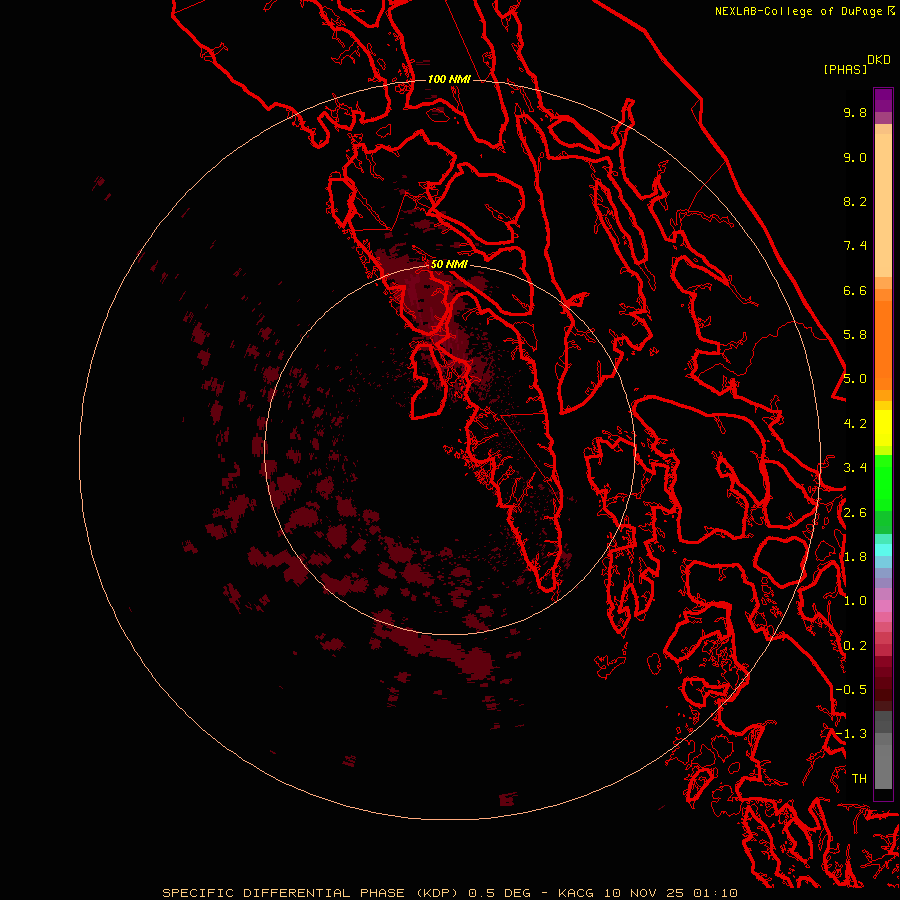Click the 4.2 value on the color scale
The image size is (900, 900).
coord(855,424)
